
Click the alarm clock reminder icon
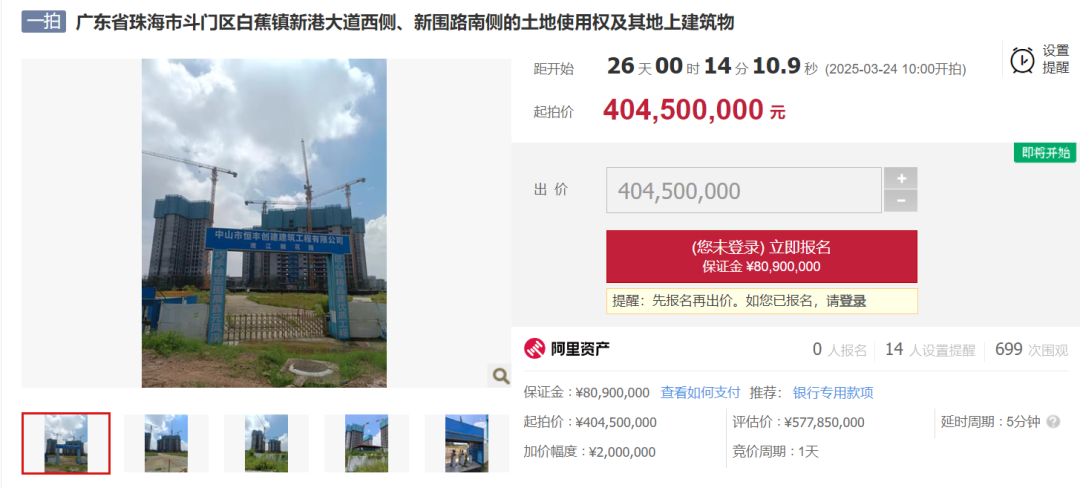pyautogui.click(x=1022, y=60)
